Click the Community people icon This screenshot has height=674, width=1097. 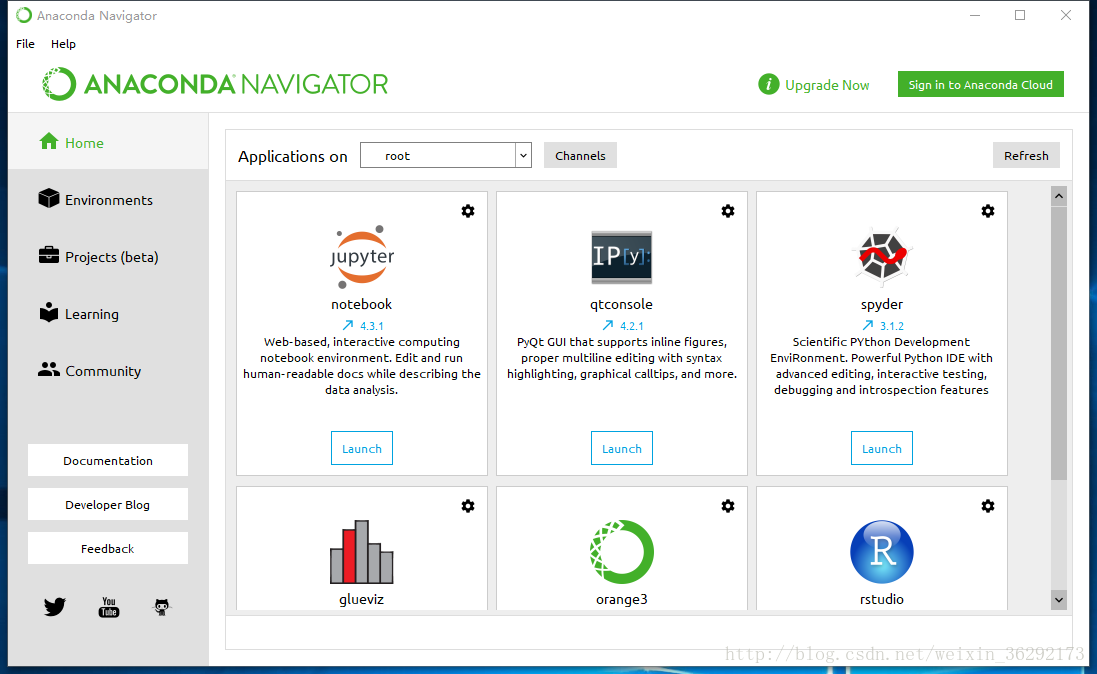pyautogui.click(x=49, y=370)
